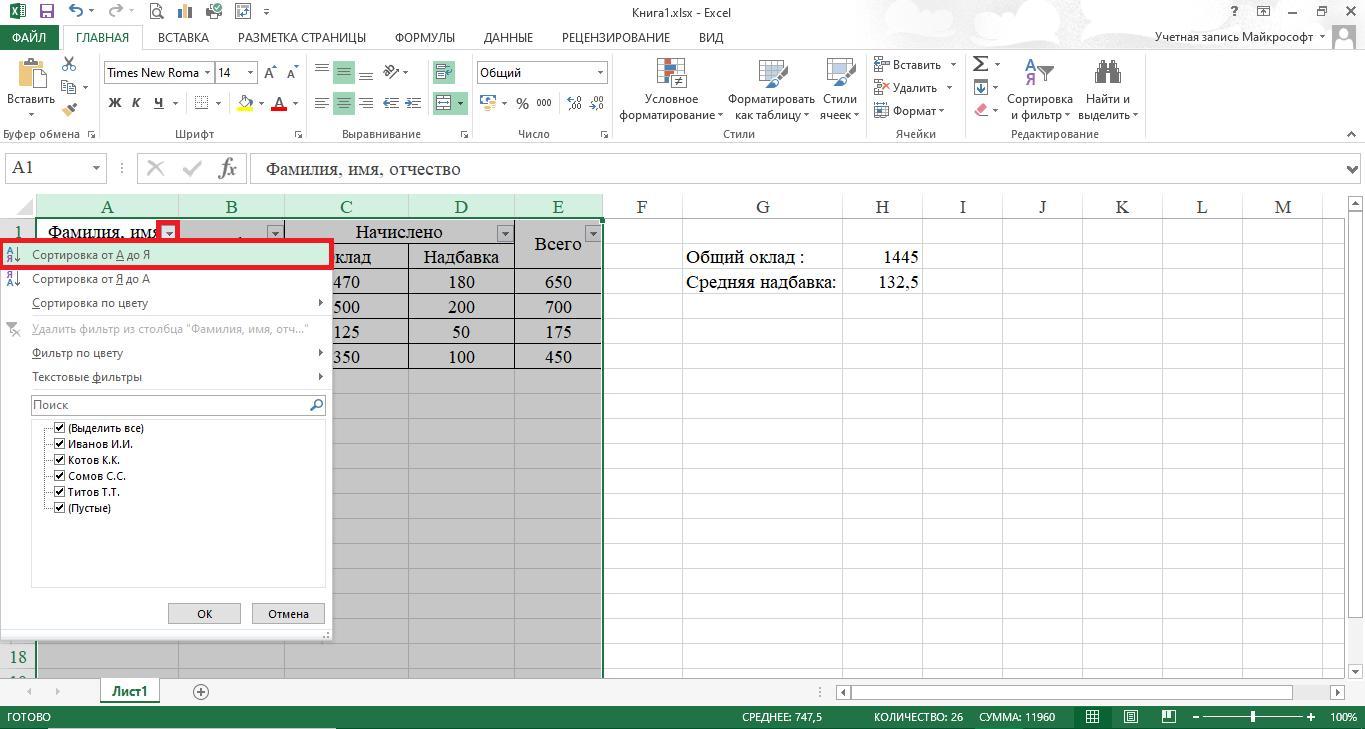The image size is (1365, 729).
Task: Confirm the filter with ОК
Action: pos(204,614)
